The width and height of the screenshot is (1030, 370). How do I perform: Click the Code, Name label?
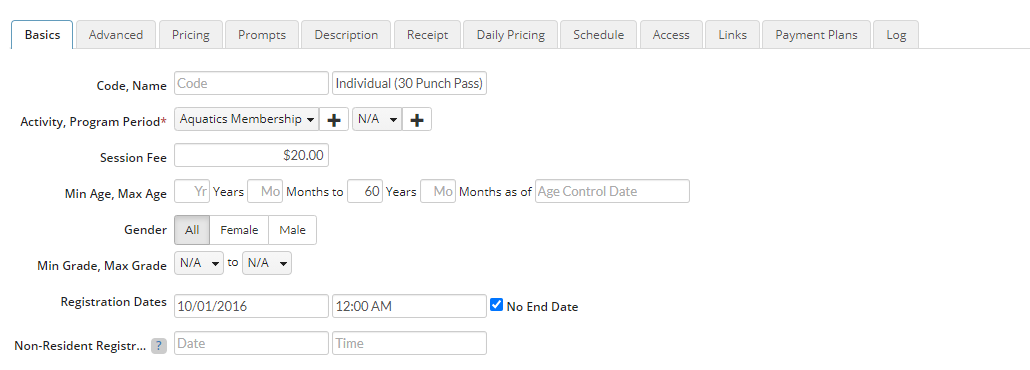point(131,86)
